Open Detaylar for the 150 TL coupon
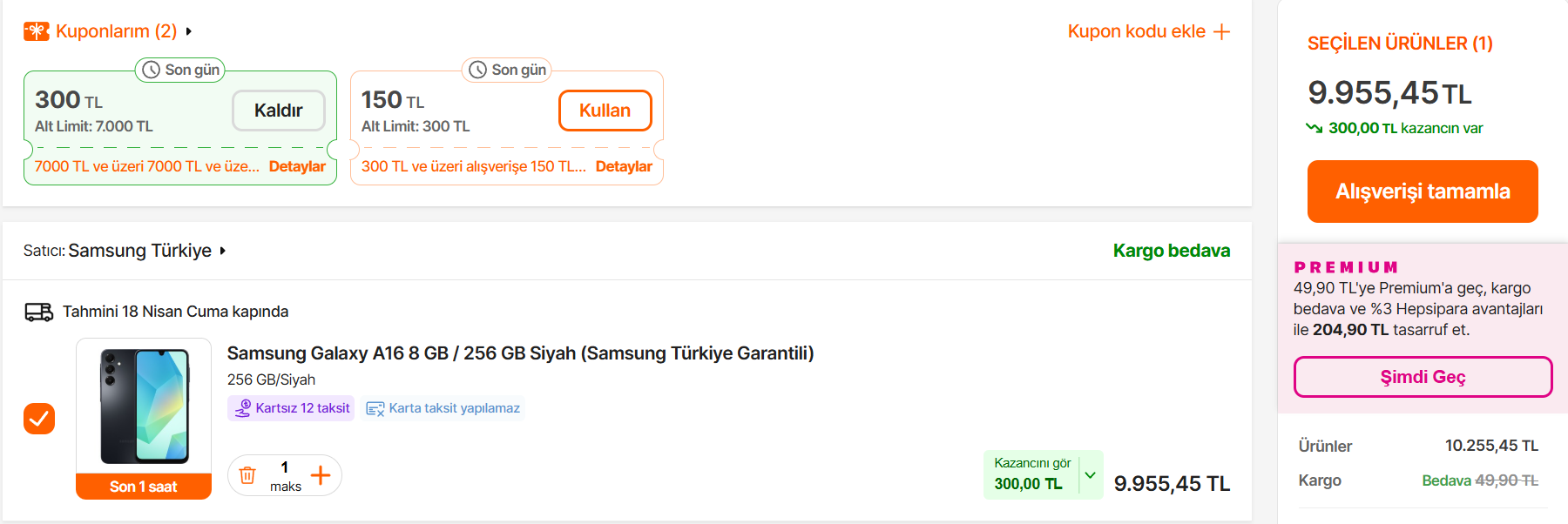Screen dimensions: 1568x524 (x=624, y=166)
